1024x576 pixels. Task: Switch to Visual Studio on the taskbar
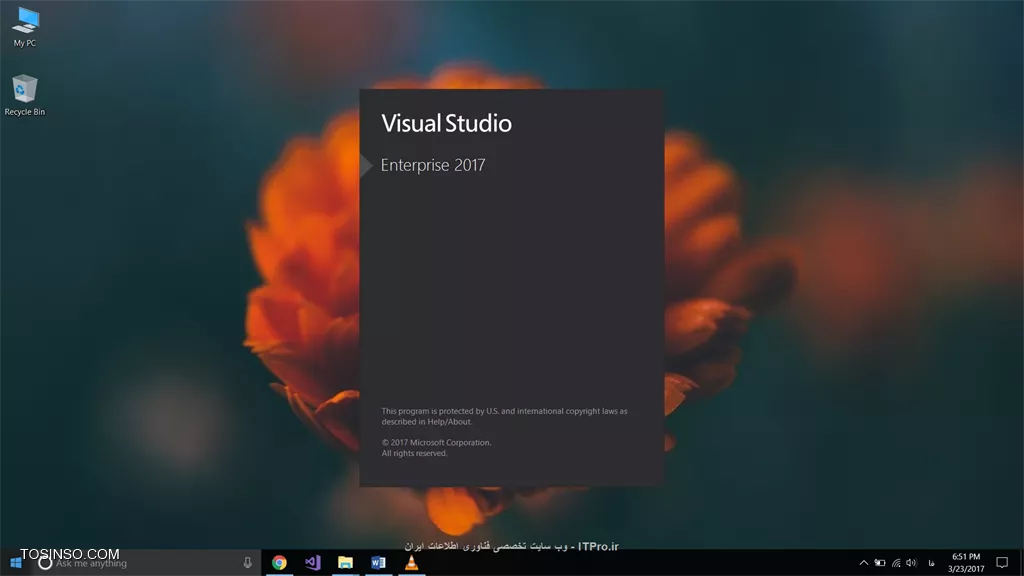[x=312, y=563]
